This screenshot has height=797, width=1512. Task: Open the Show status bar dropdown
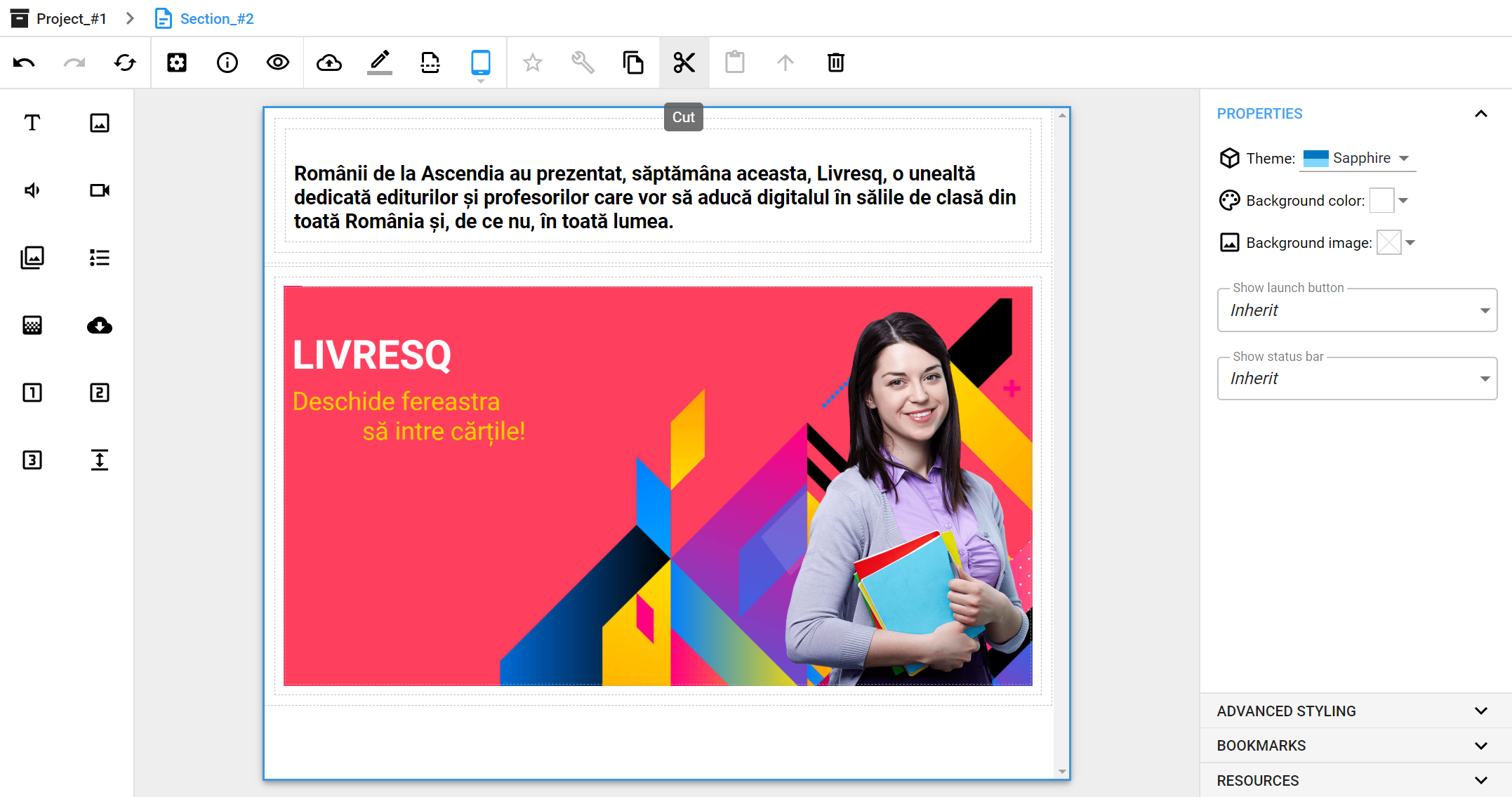[1356, 378]
